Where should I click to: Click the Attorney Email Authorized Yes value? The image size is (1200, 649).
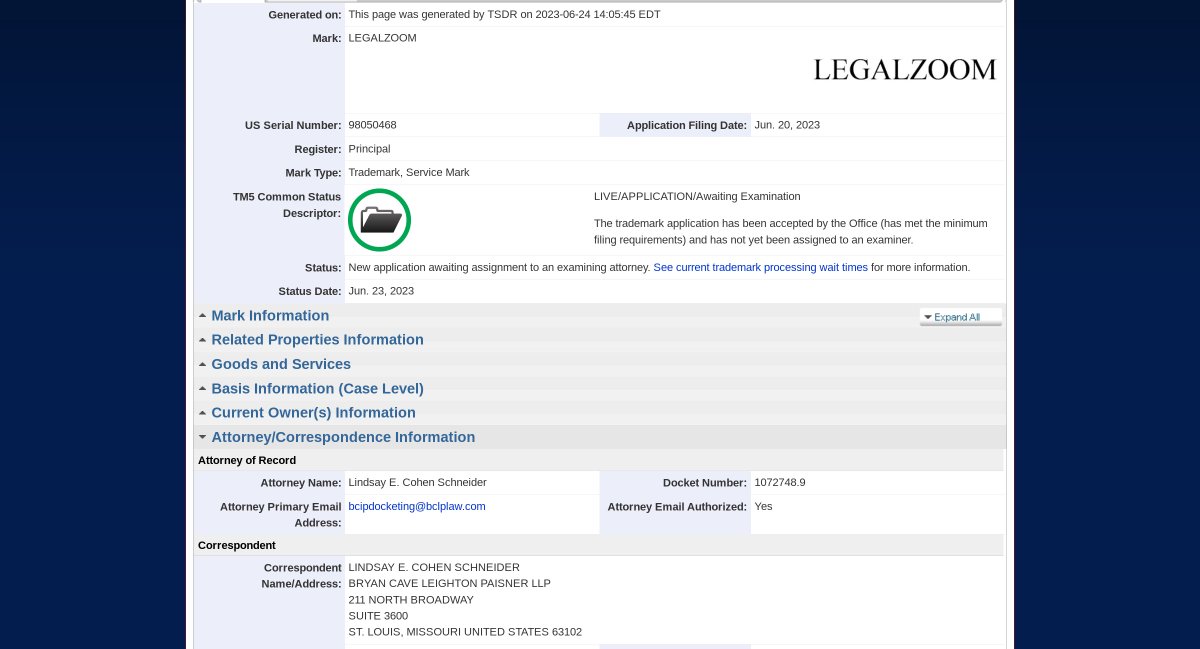tap(763, 506)
